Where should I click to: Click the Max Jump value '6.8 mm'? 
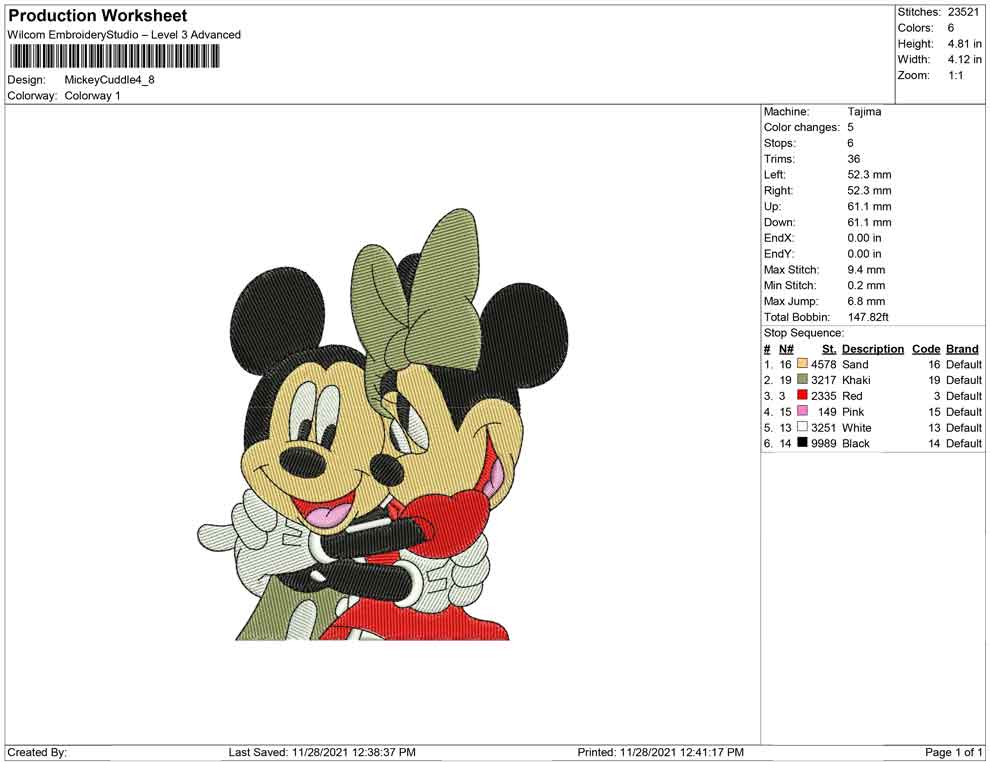[866, 301]
